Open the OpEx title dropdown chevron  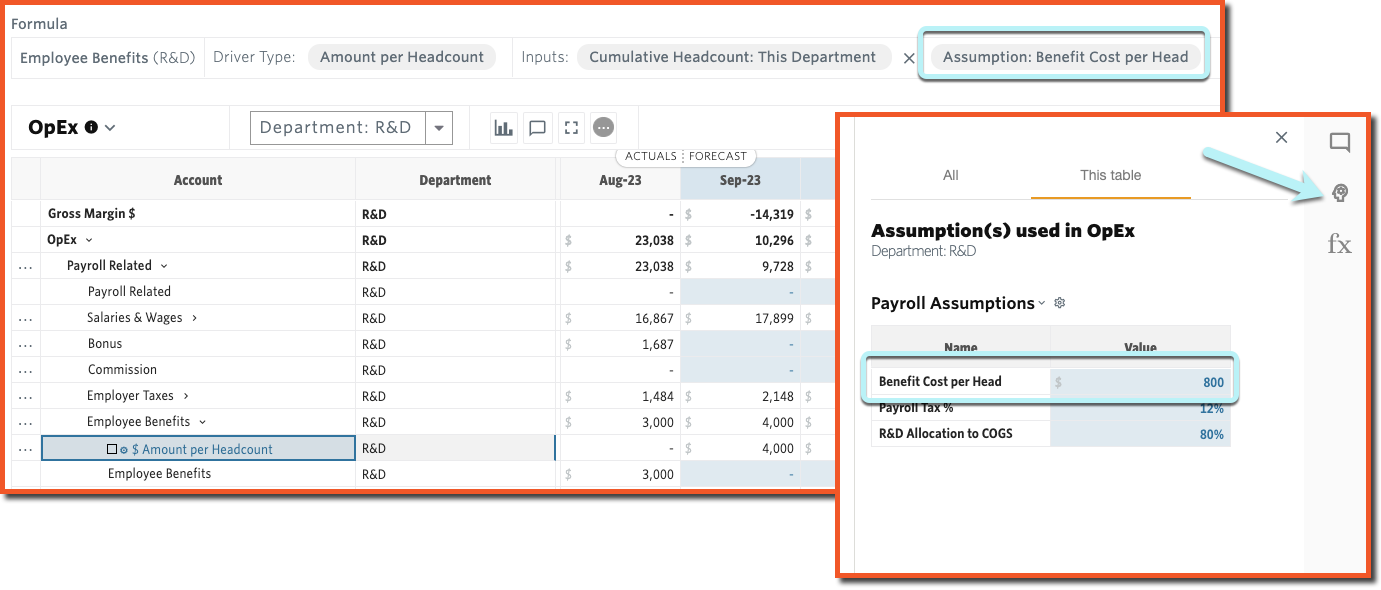(110, 128)
